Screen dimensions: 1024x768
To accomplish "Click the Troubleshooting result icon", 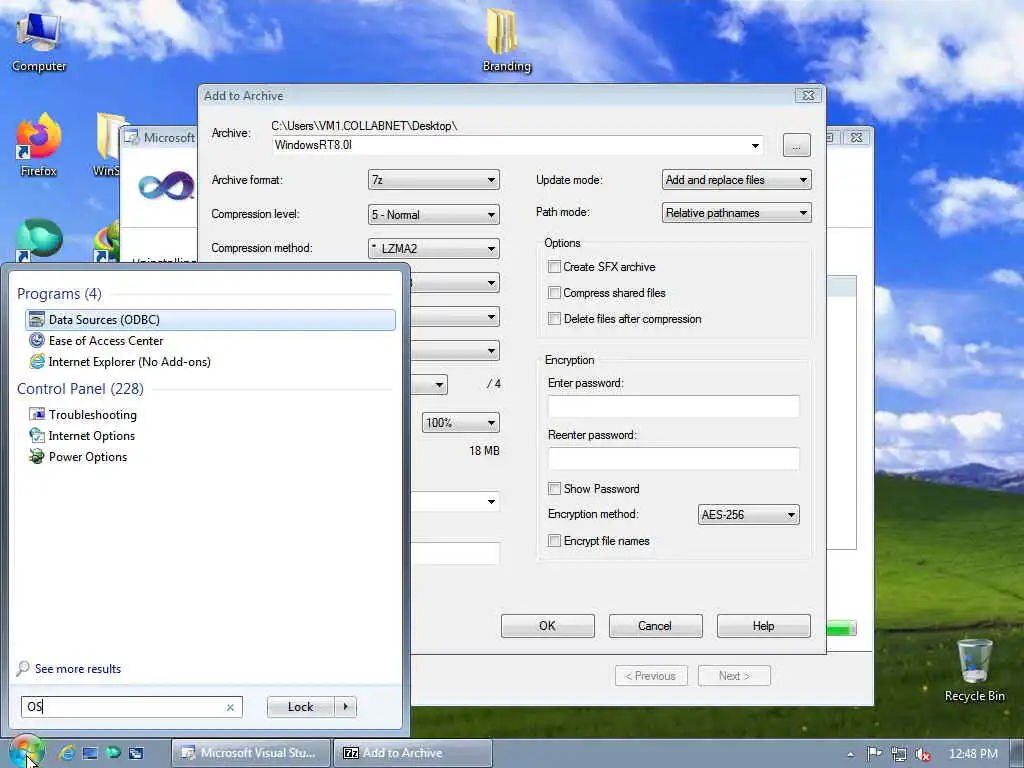I will (x=37, y=414).
